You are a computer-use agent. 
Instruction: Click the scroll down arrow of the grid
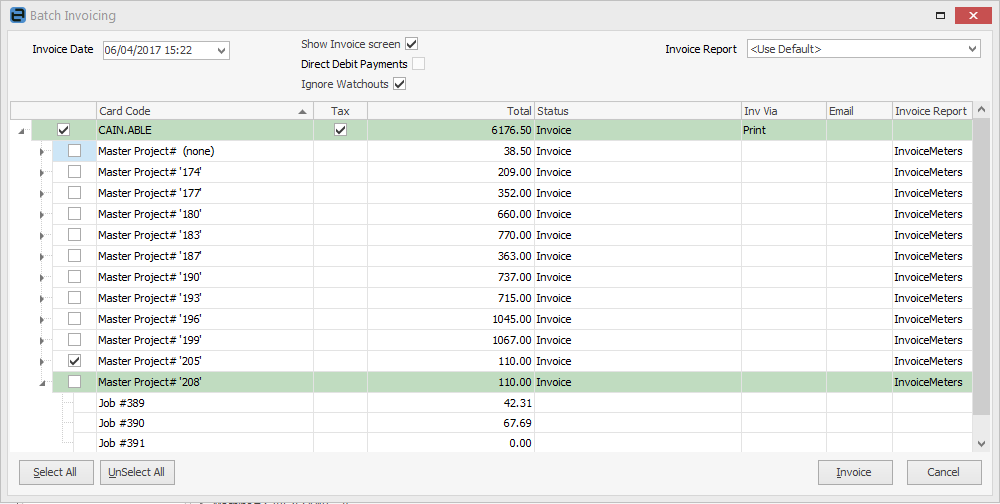tap(981, 443)
